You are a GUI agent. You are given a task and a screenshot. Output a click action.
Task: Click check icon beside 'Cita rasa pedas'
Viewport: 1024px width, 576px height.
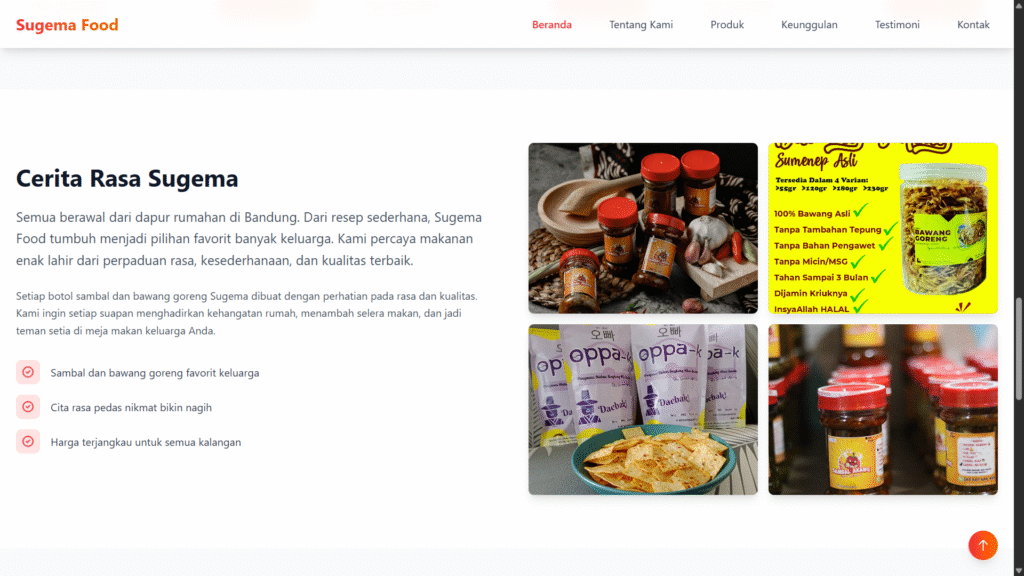pyautogui.click(x=28, y=407)
